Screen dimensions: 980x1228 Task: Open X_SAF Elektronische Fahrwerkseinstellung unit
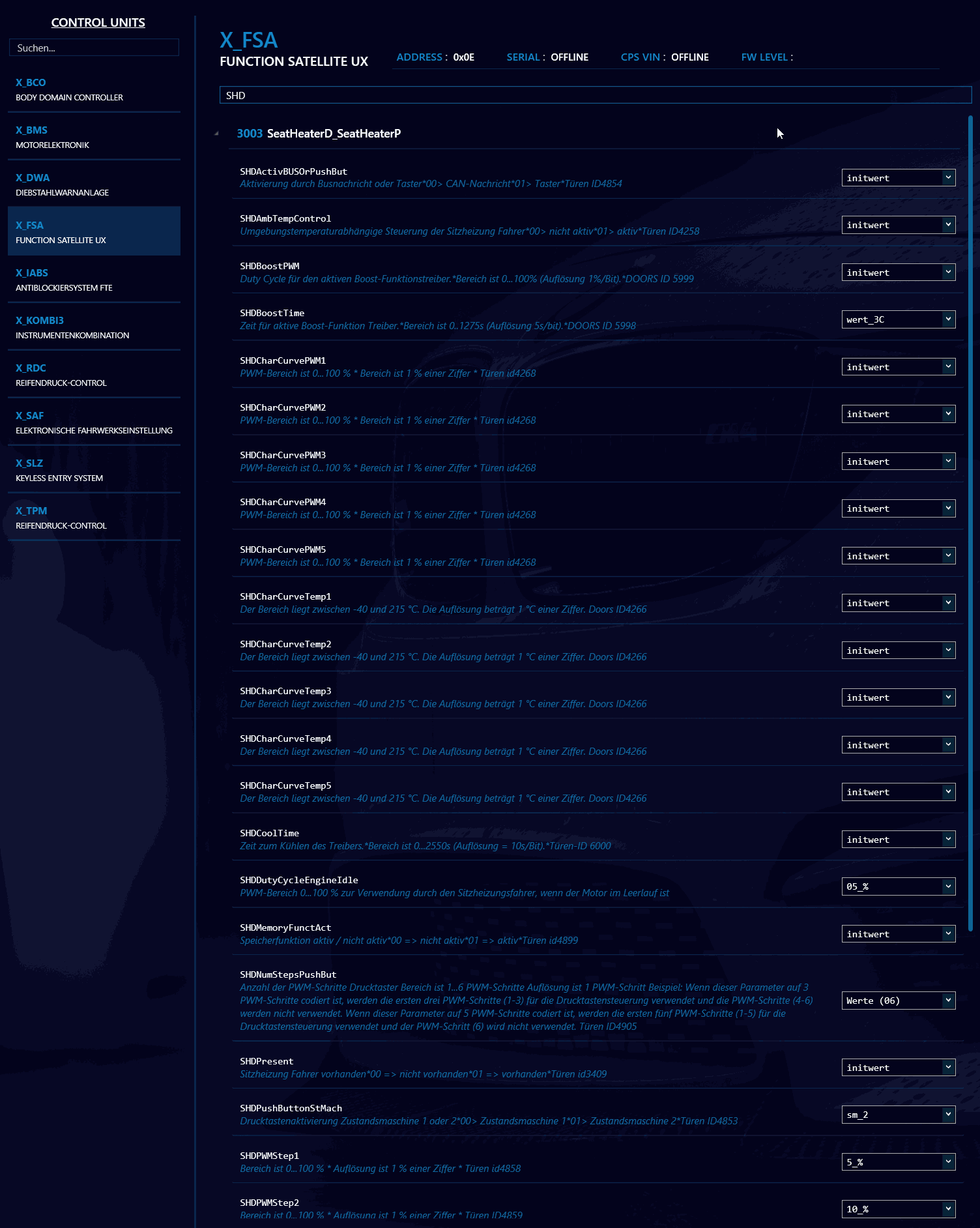94,423
